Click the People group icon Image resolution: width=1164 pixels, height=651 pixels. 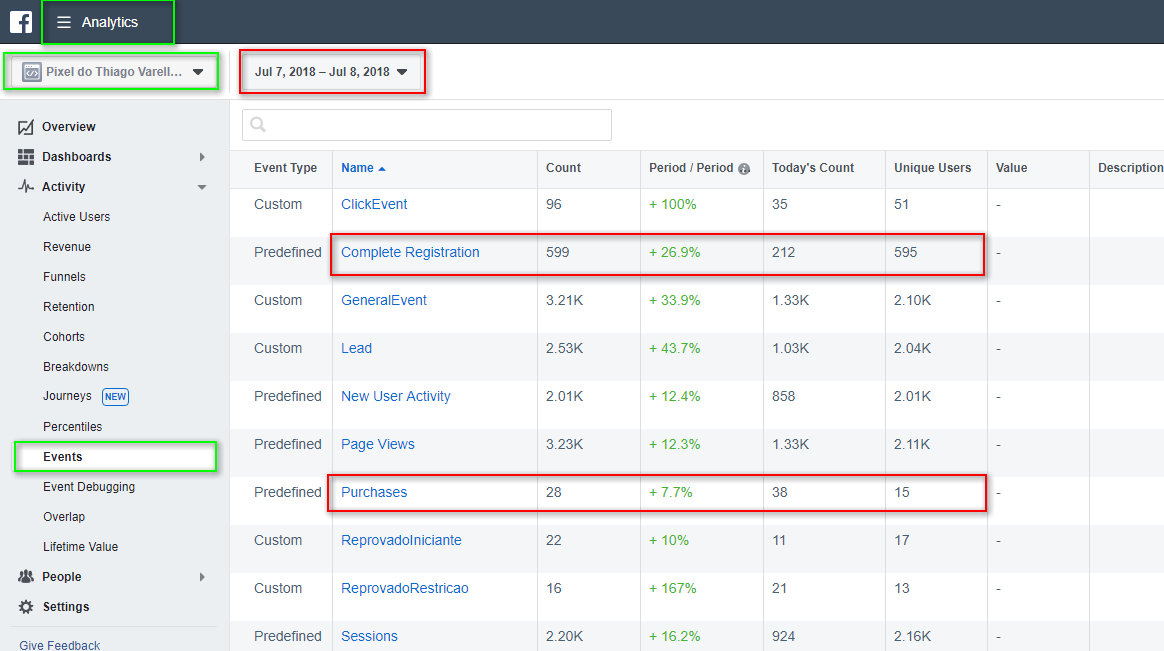[x=26, y=577]
